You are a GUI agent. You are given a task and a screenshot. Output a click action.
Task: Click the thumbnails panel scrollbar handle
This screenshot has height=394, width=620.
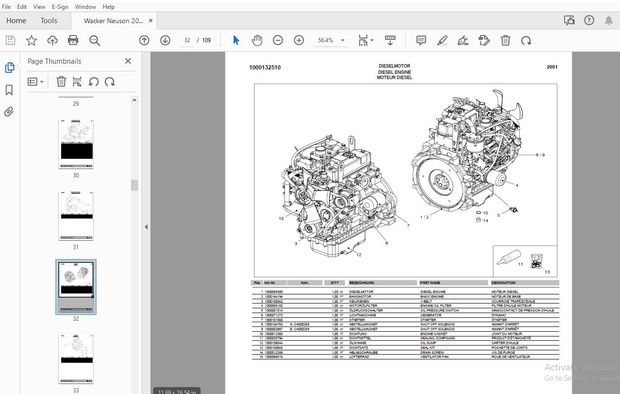(134, 185)
